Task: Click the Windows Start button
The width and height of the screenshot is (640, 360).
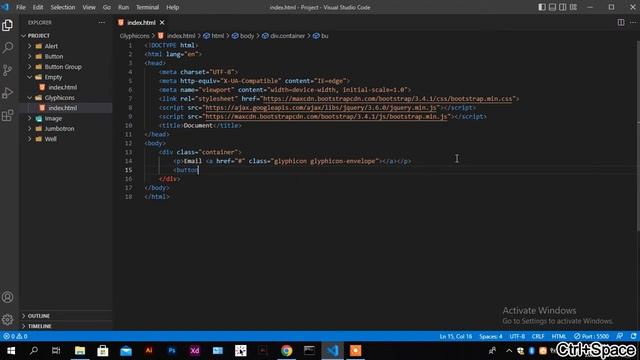Action: (x=11, y=351)
